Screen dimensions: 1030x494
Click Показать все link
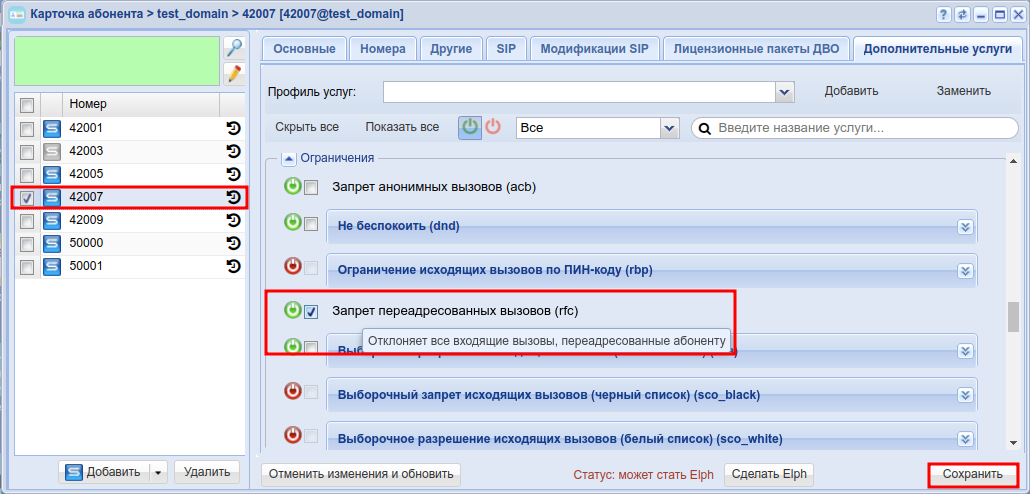coord(402,127)
